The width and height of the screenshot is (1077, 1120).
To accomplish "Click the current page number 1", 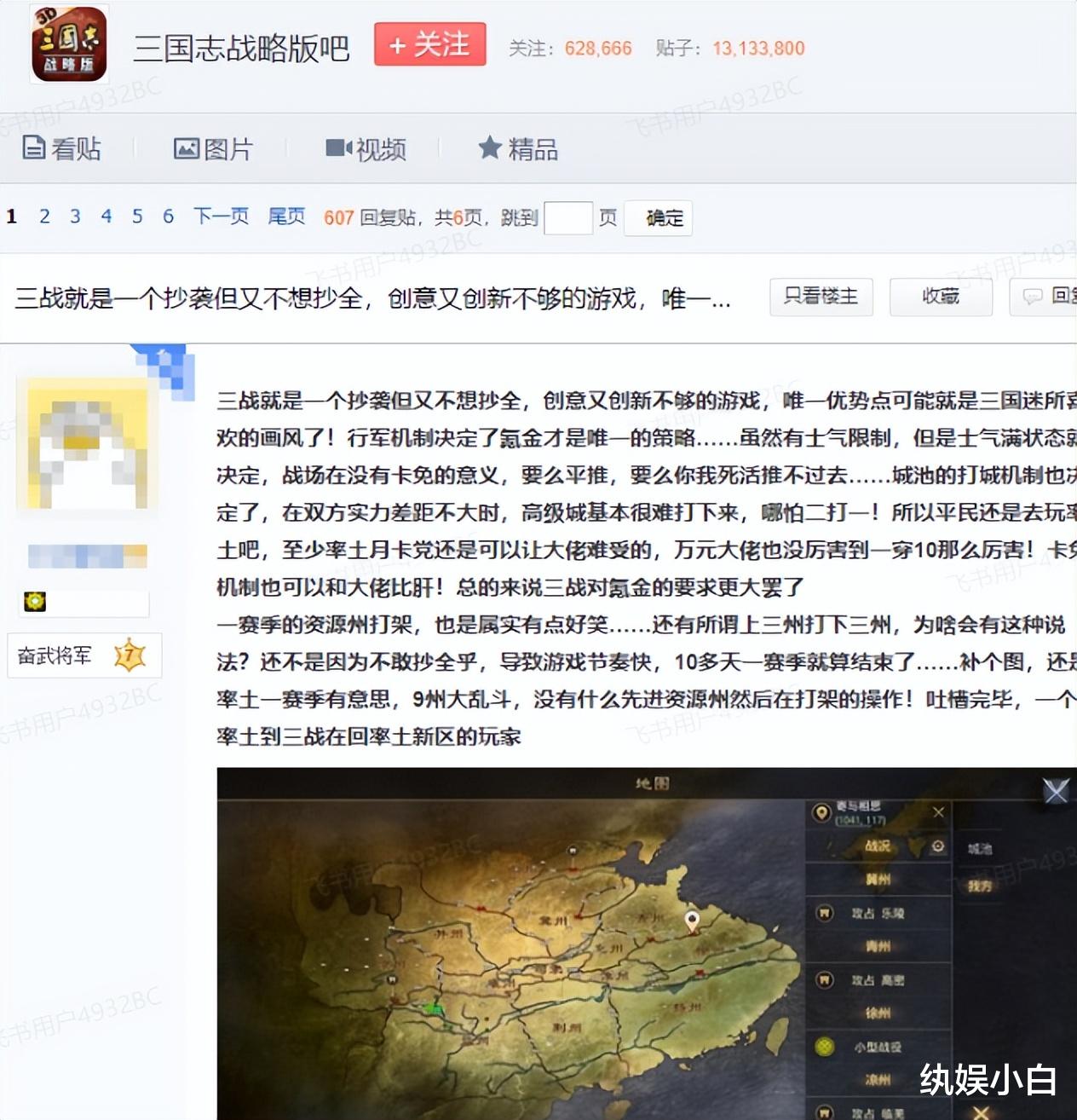I will click(x=12, y=216).
